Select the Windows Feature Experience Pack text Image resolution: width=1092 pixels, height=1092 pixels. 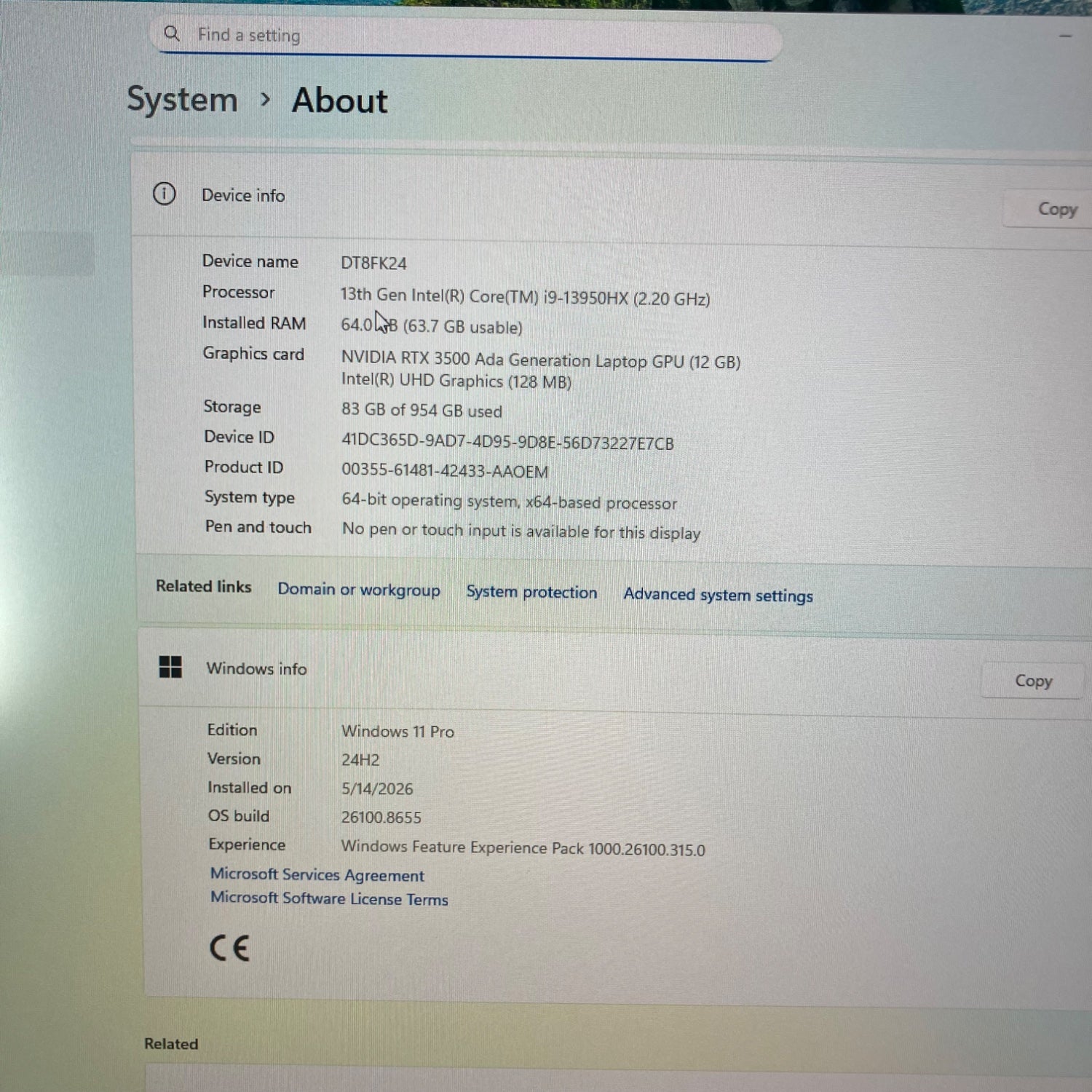pos(523,848)
